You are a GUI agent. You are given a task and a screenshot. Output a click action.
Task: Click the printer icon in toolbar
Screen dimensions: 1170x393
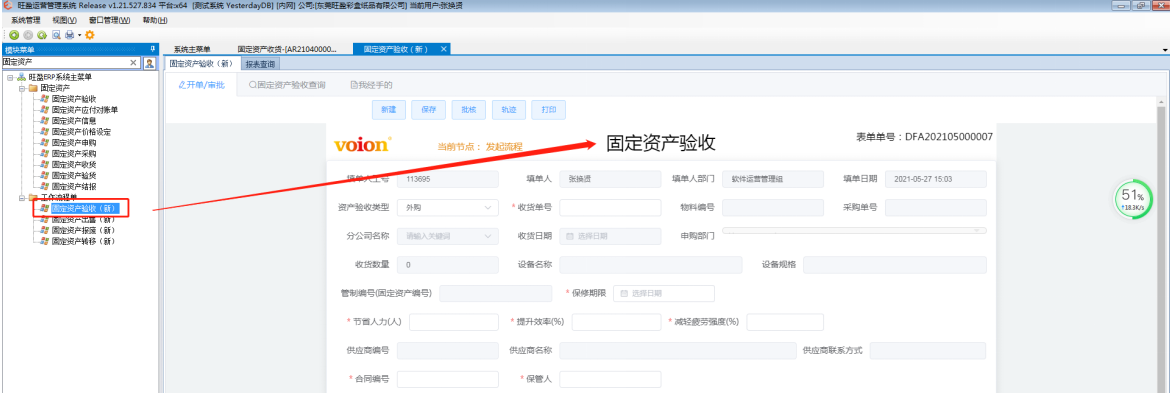[69, 35]
